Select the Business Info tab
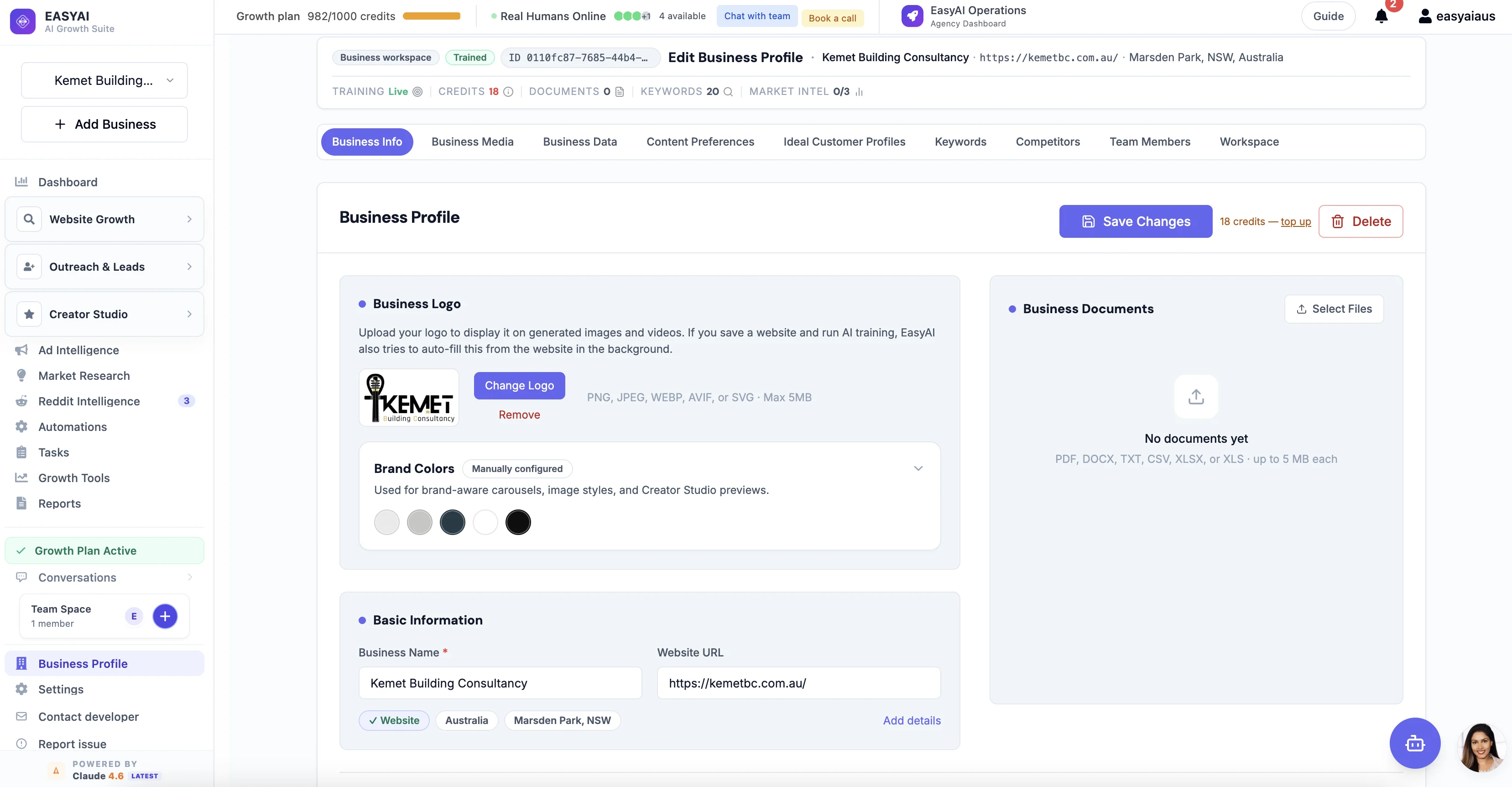The height and width of the screenshot is (787, 1512). [x=367, y=142]
